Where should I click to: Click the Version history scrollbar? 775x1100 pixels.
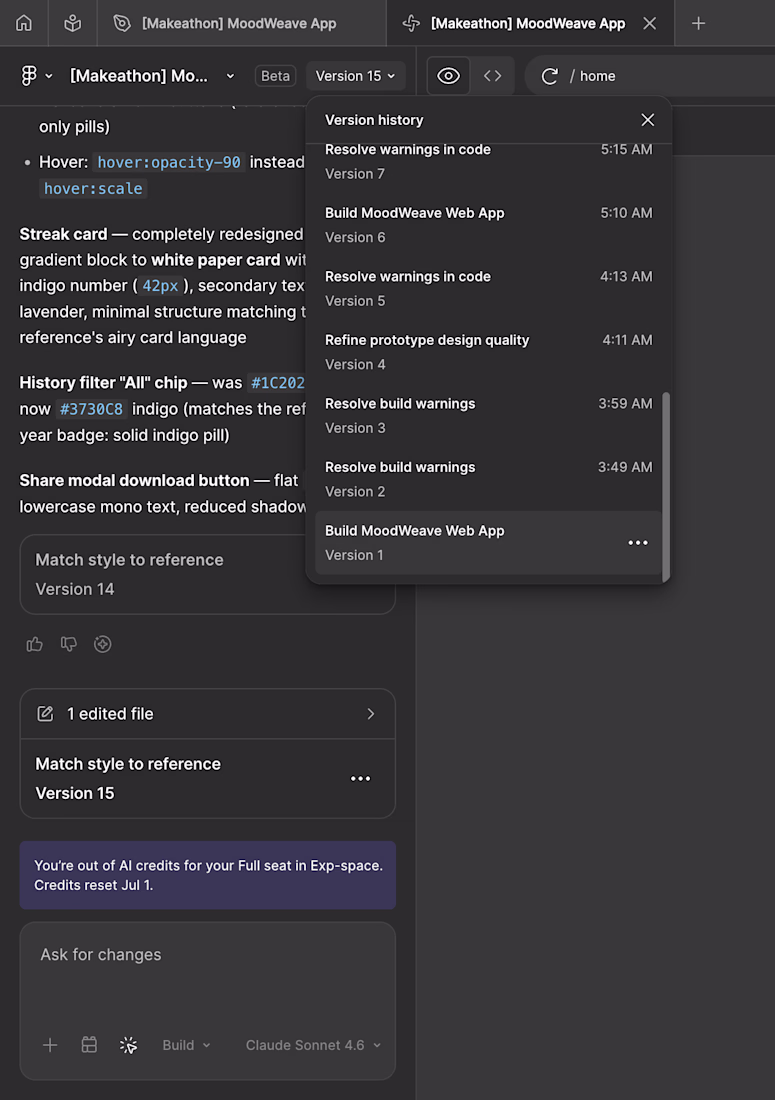click(x=666, y=486)
